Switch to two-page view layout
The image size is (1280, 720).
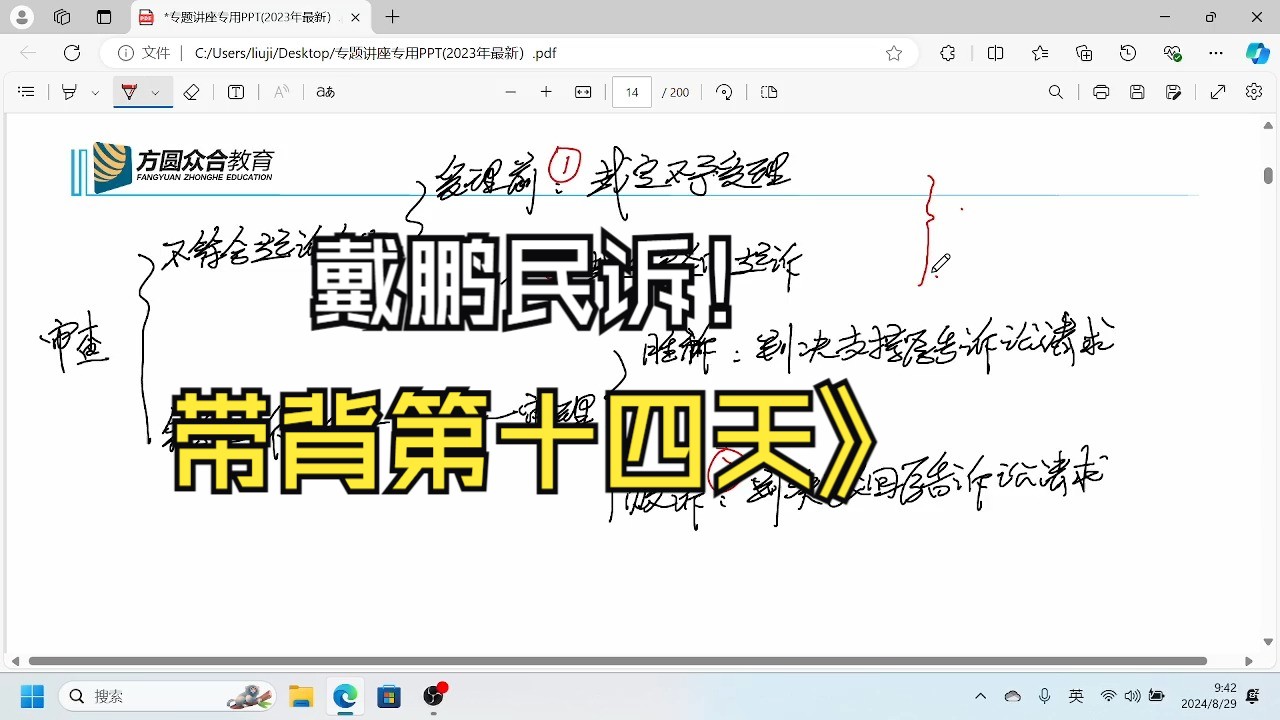768,92
